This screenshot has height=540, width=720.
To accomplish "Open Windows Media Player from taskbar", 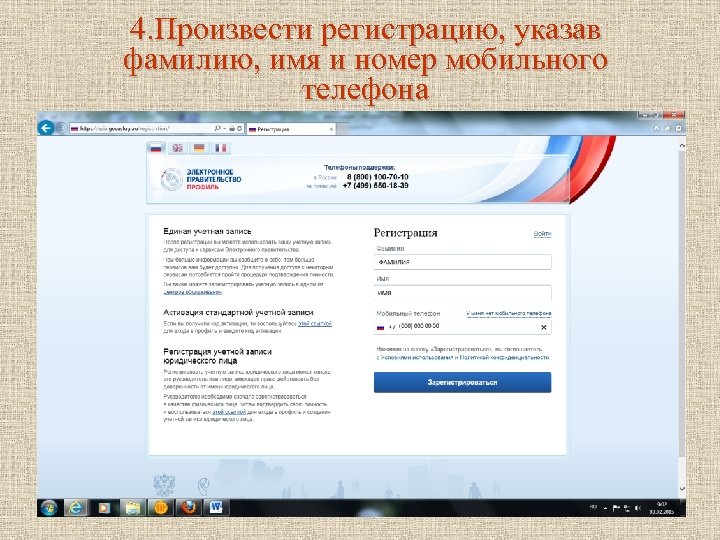I will tap(105, 508).
